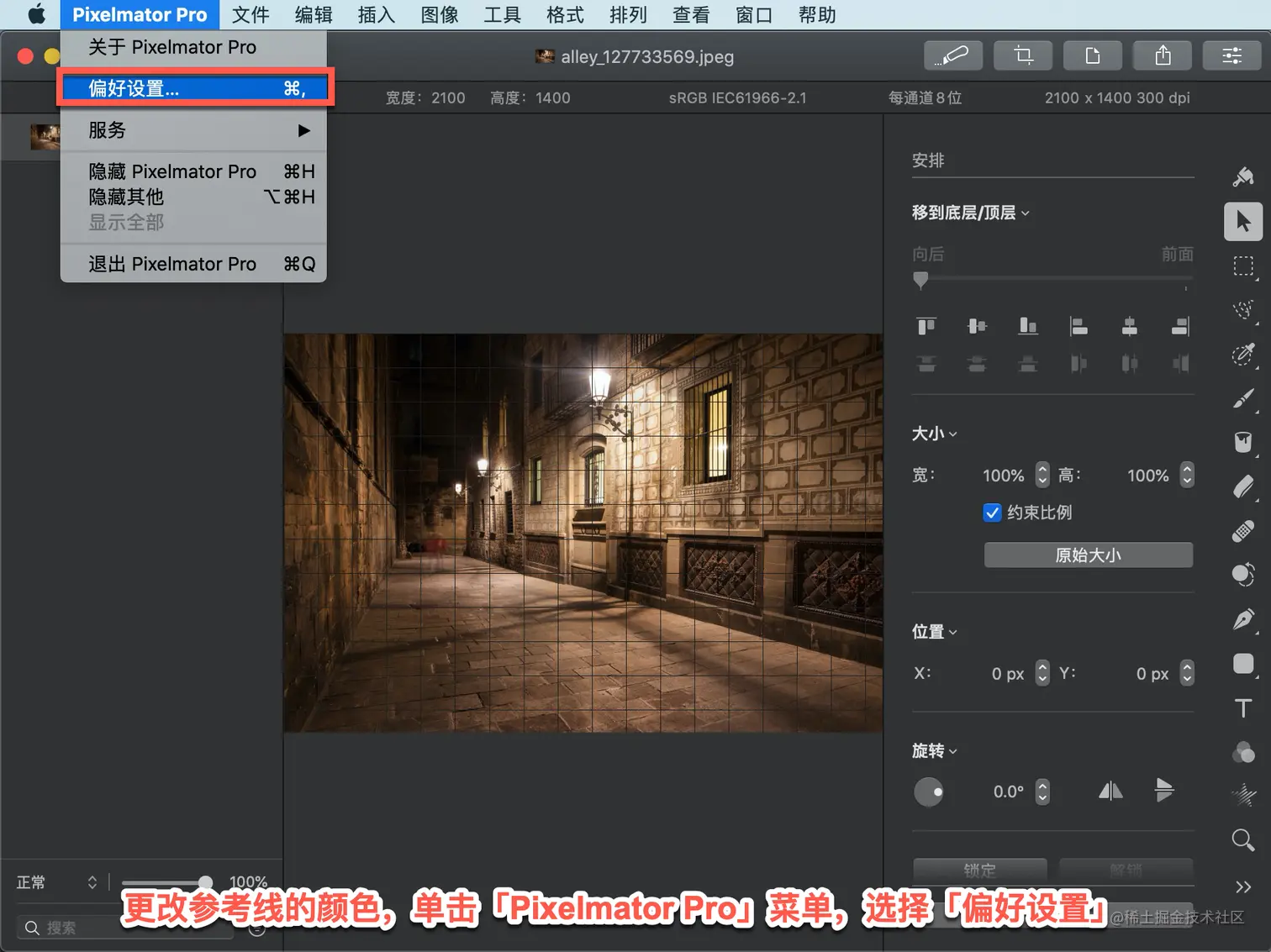
Task: Click the sliders icon in title toolbar
Action: [x=1232, y=55]
